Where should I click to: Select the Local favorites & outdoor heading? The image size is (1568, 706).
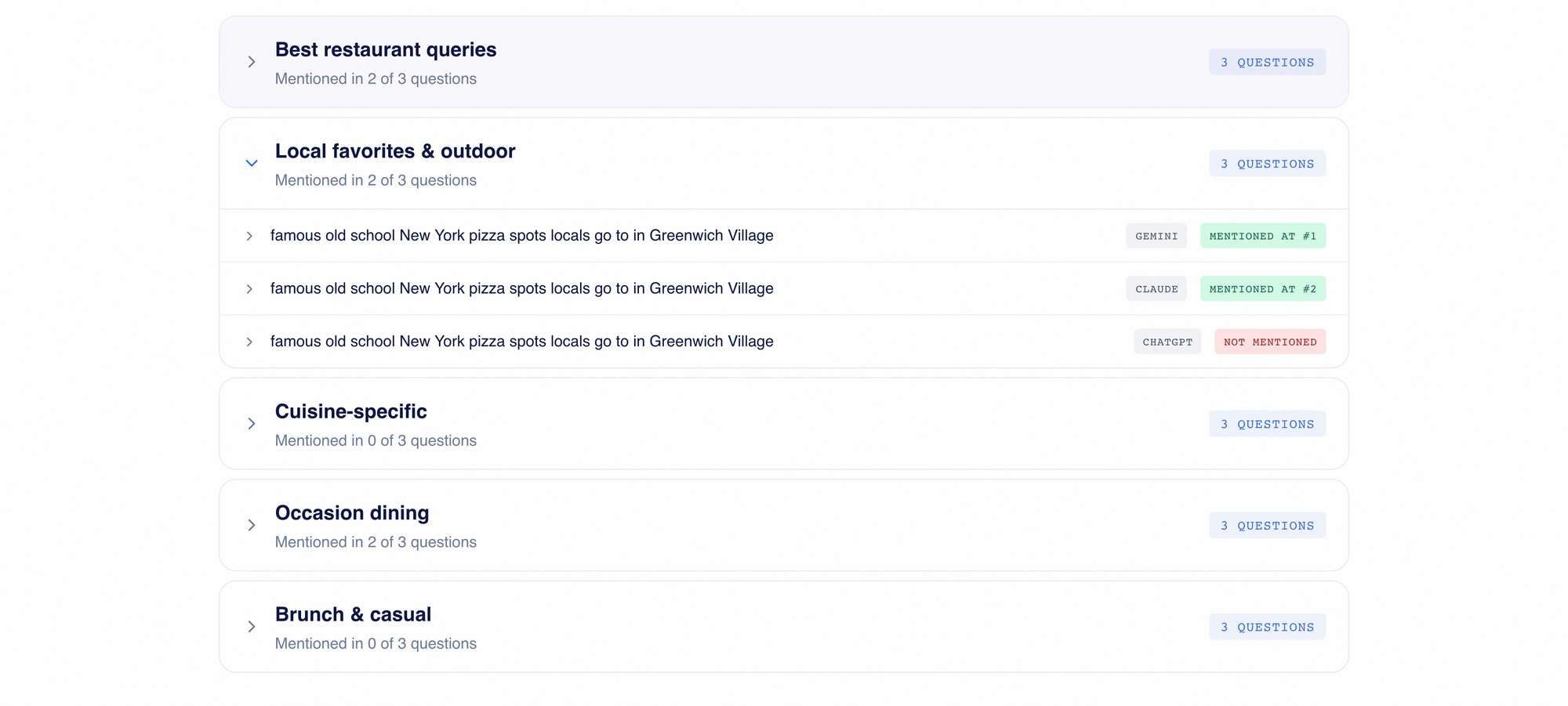(395, 151)
